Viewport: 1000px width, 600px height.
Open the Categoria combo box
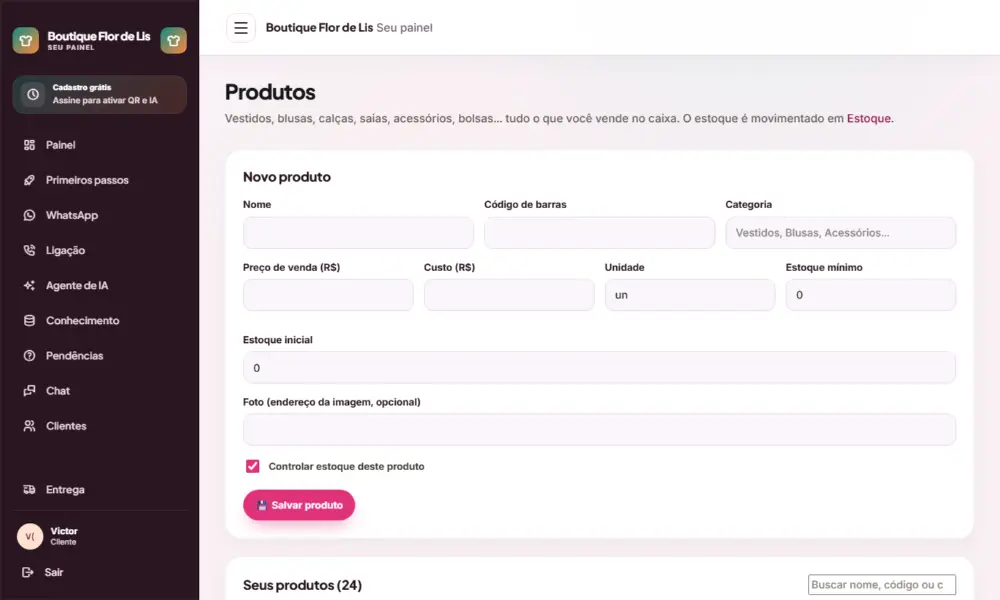[x=841, y=233]
